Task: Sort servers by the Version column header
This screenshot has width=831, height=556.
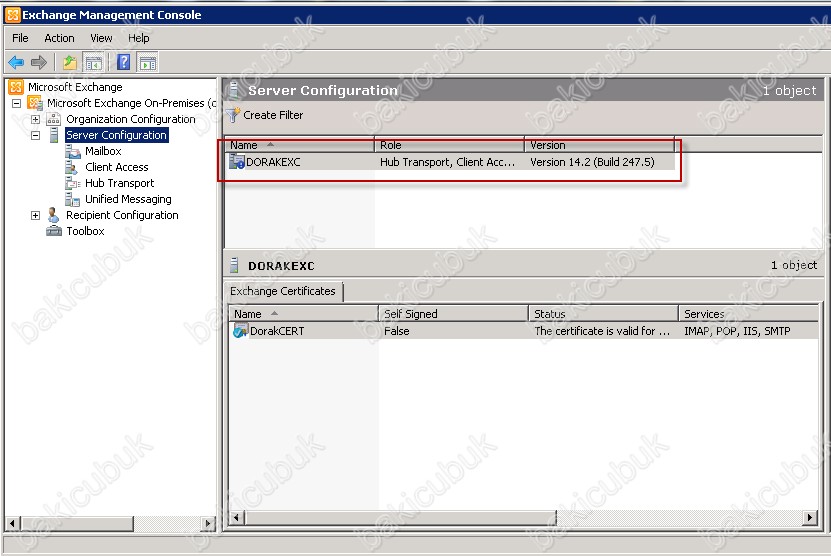Action: coord(599,145)
